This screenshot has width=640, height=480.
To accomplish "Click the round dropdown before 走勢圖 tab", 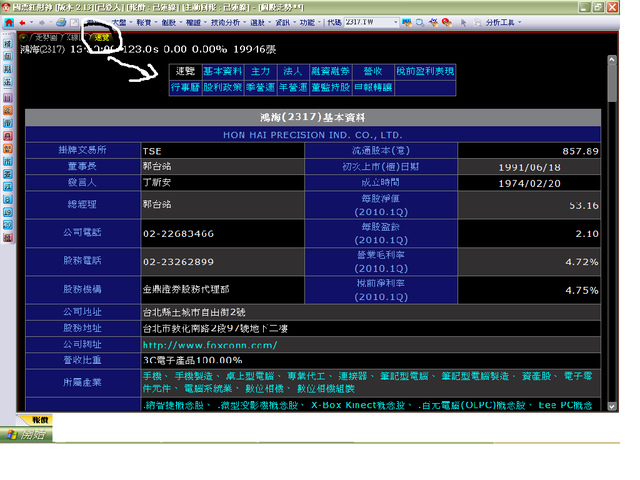I will tap(23, 38).
